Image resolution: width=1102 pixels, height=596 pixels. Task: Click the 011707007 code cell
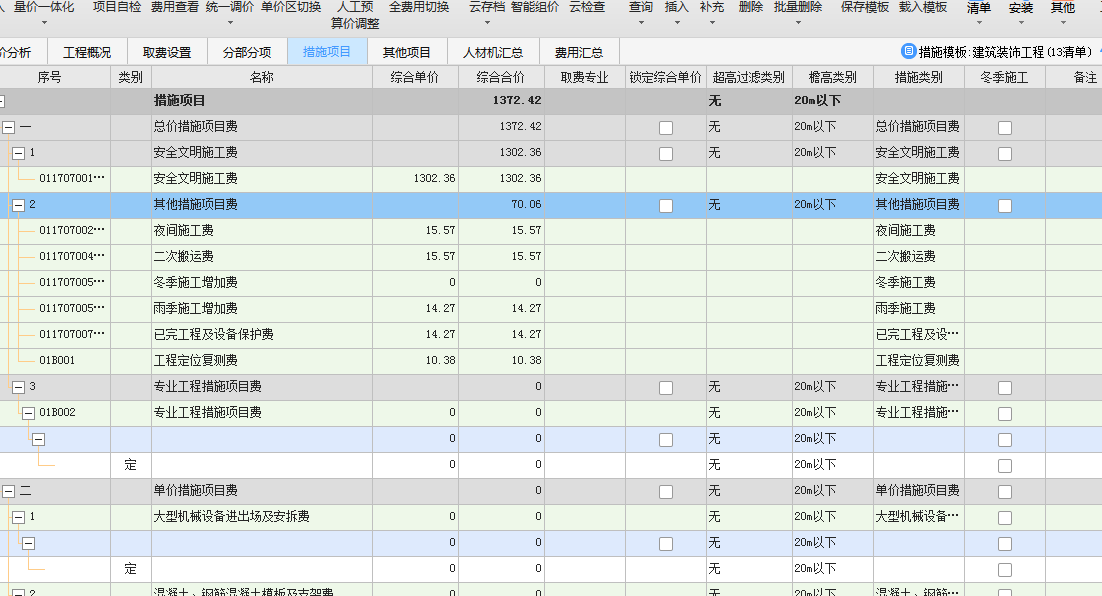[x=72, y=335]
